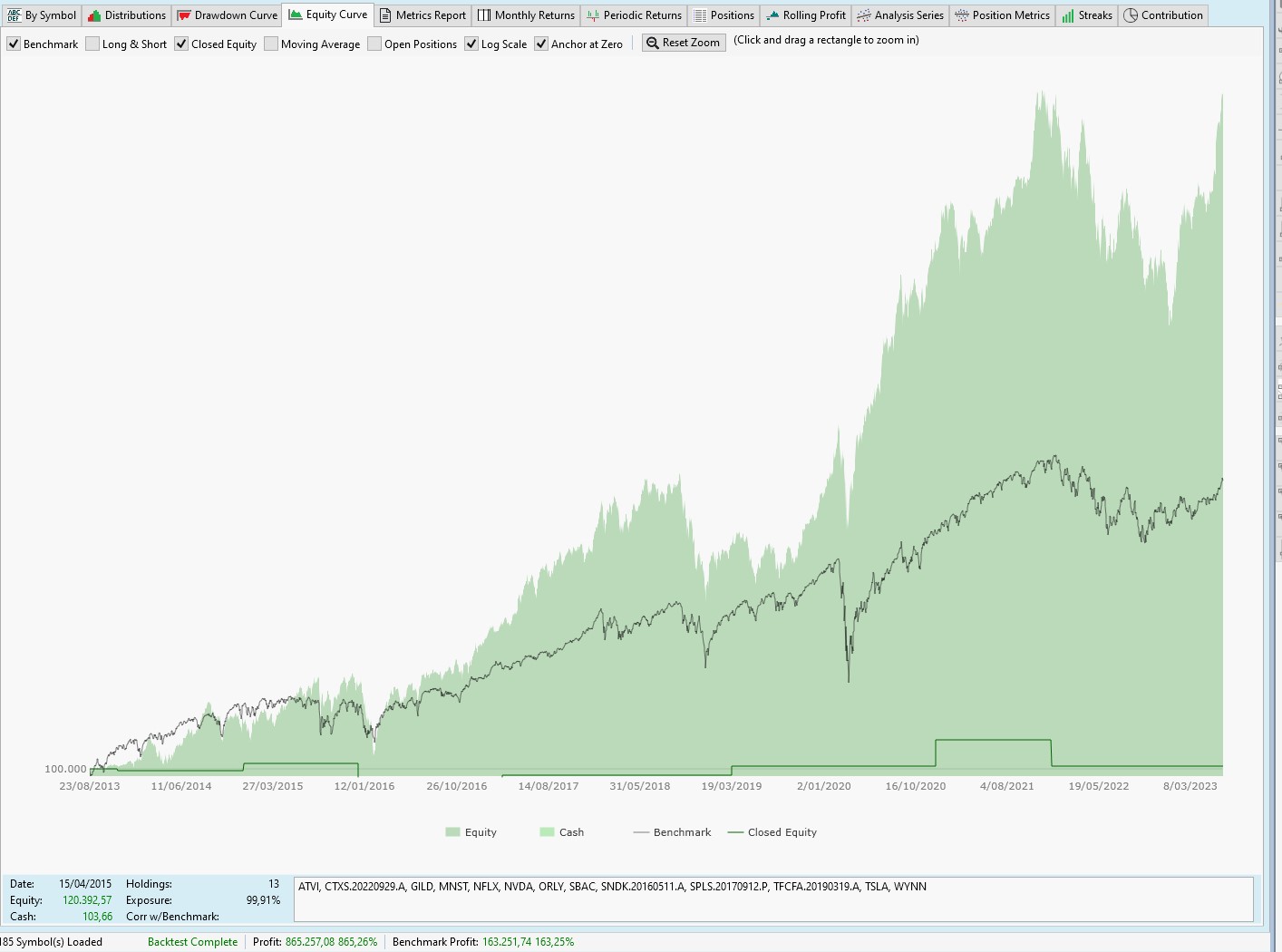Viewport: 1282px width, 952px height.
Task: Turn on the Moving Average checkbox
Action: pyautogui.click(x=271, y=44)
